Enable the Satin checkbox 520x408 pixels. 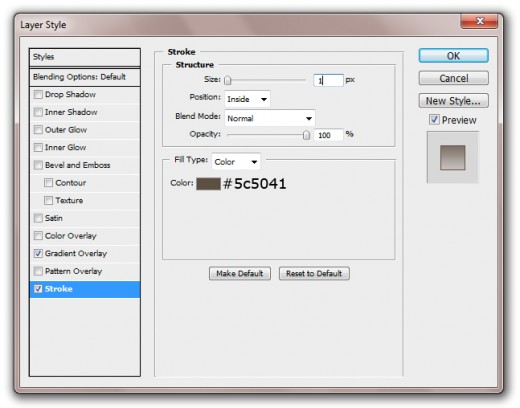[x=38, y=218]
